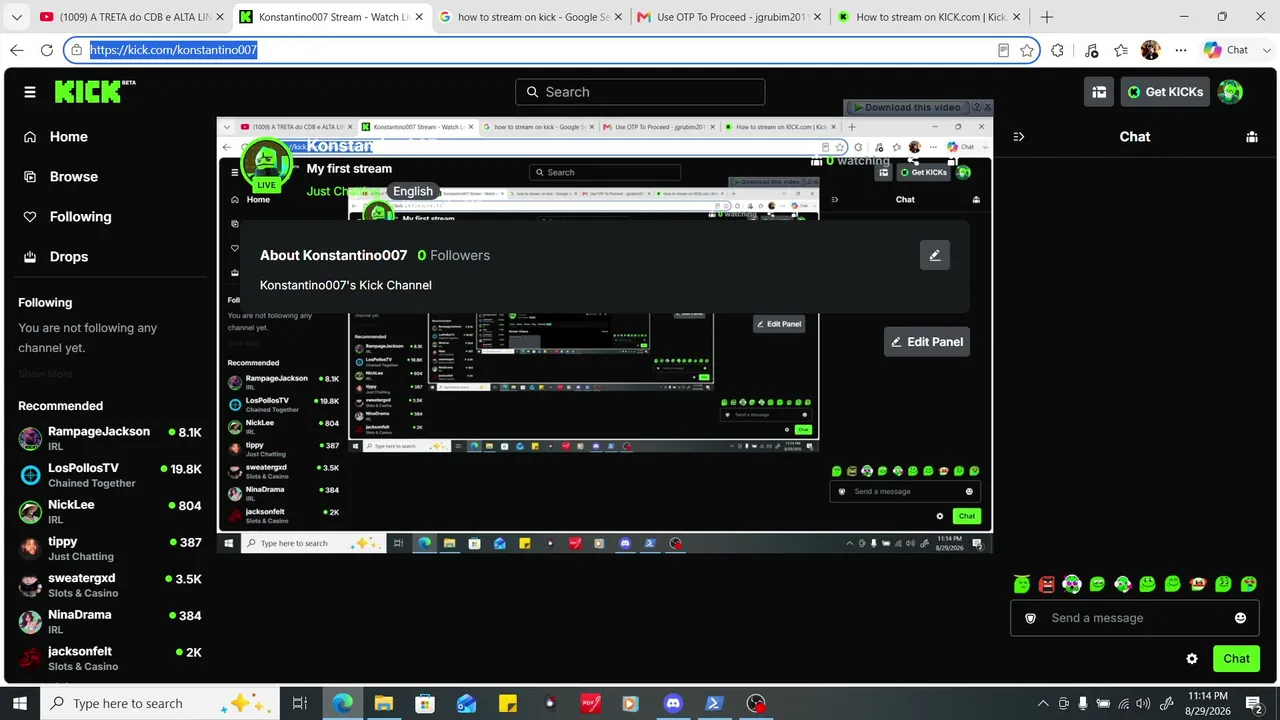Open jacksonfelt recommended channel
The image size is (1280, 720).
(x=110, y=658)
